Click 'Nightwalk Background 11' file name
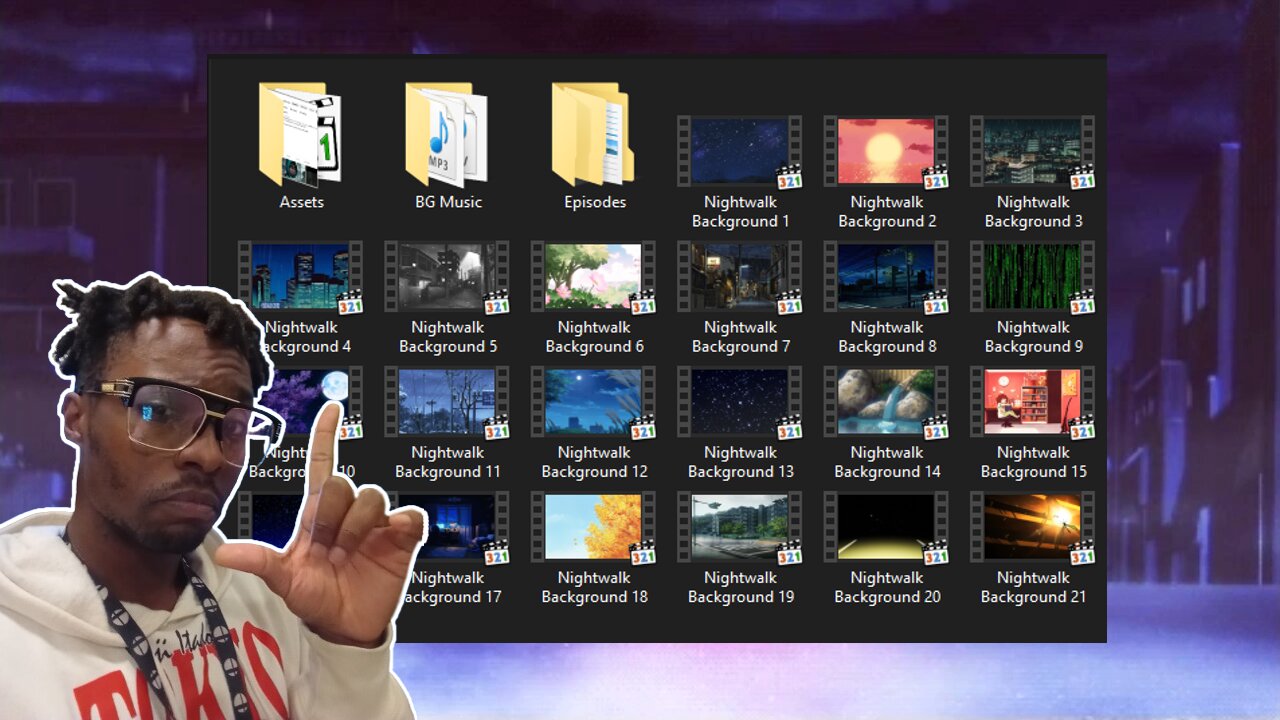 [x=448, y=462]
